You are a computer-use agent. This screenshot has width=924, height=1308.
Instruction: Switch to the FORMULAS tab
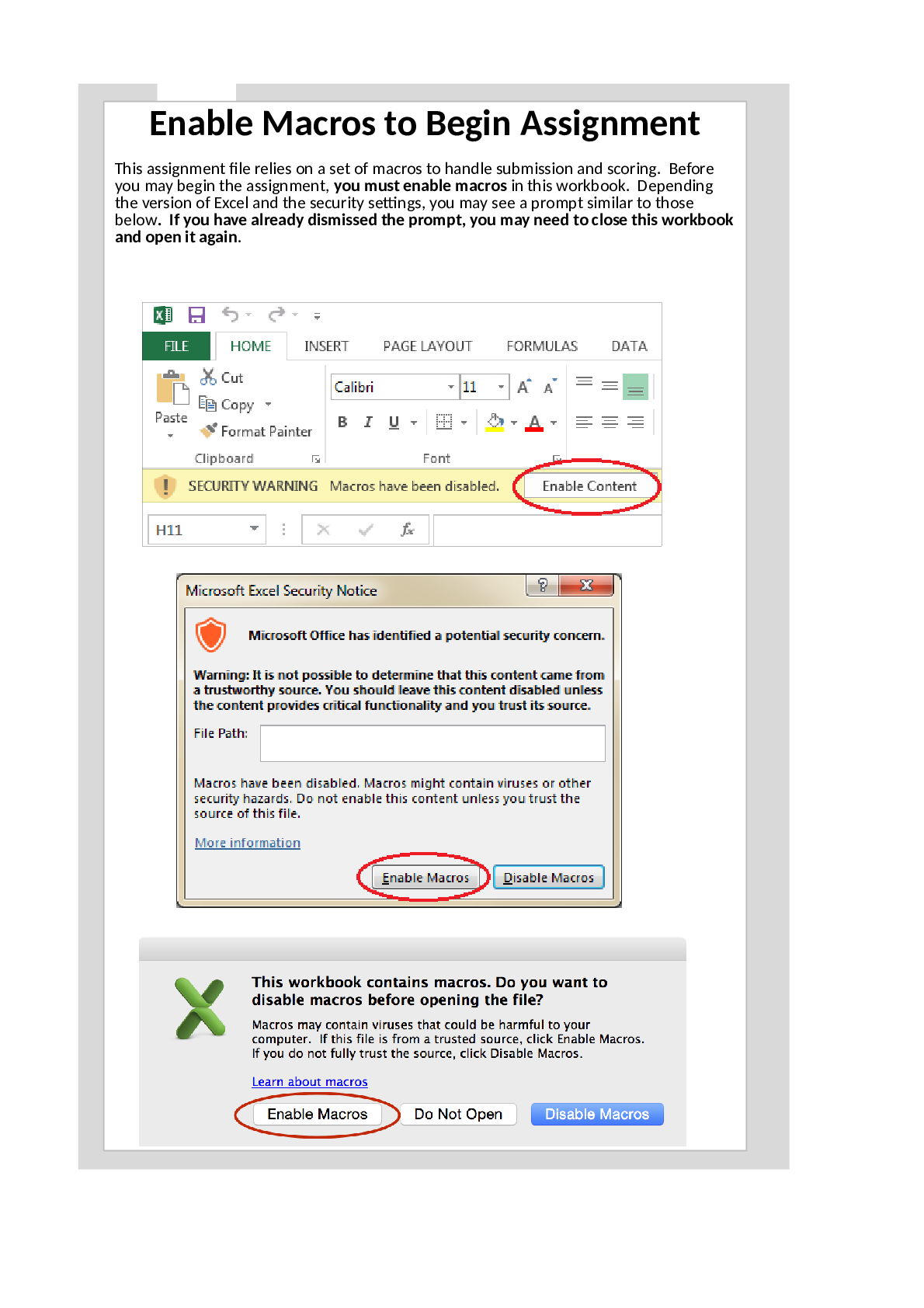542,346
